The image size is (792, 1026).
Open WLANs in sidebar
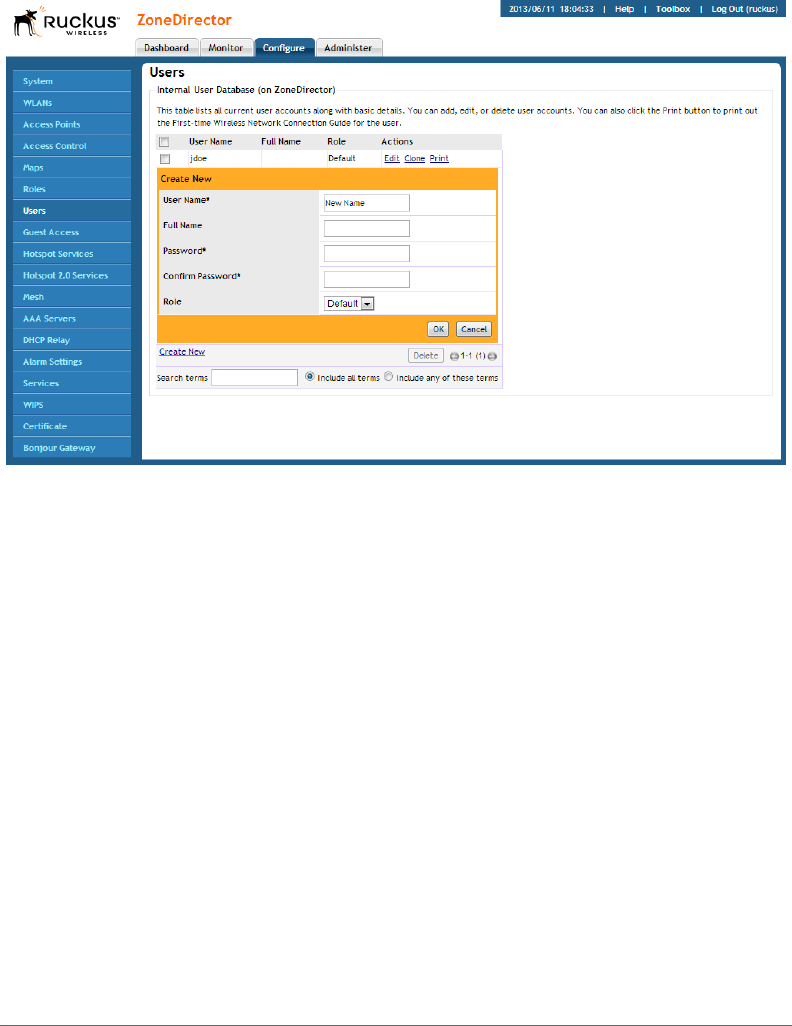tap(72, 103)
